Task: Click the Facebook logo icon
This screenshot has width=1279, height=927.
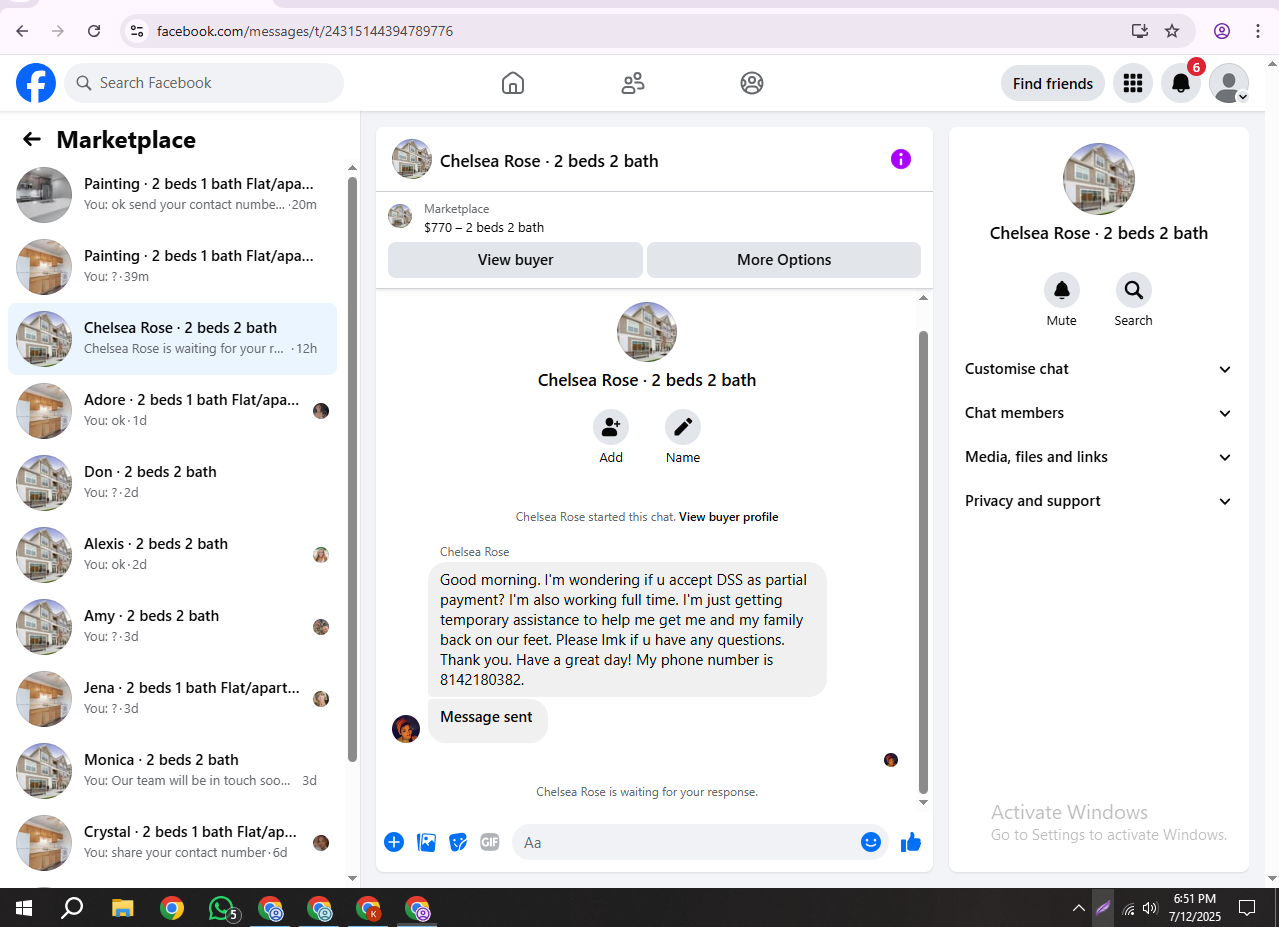Action: (36, 83)
